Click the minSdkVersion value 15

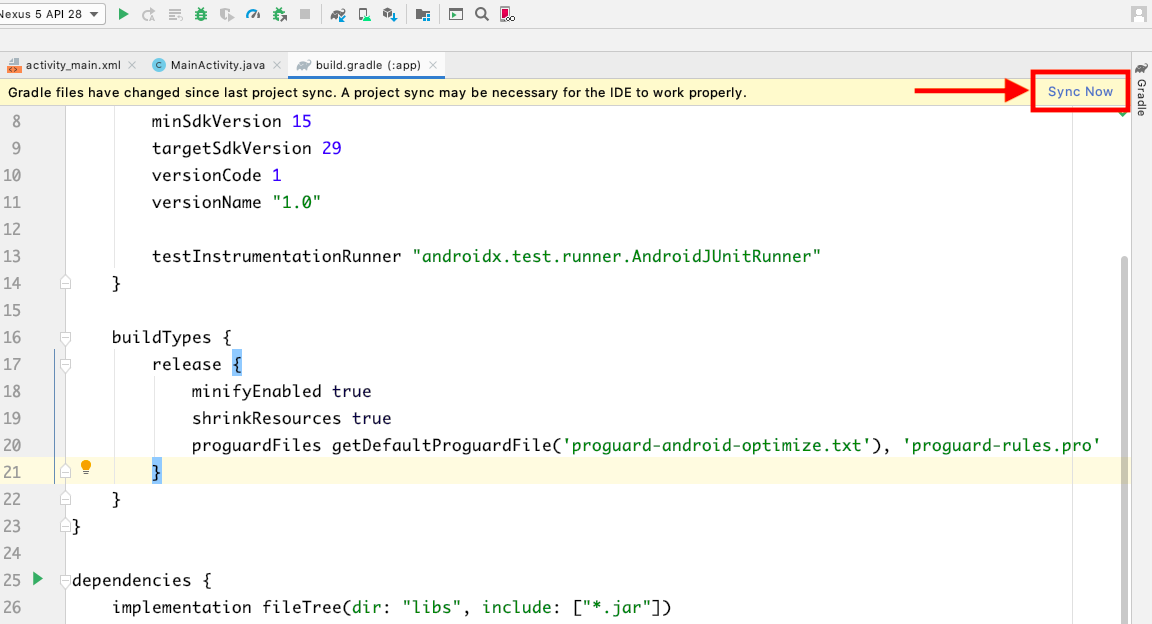click(301, 121)
